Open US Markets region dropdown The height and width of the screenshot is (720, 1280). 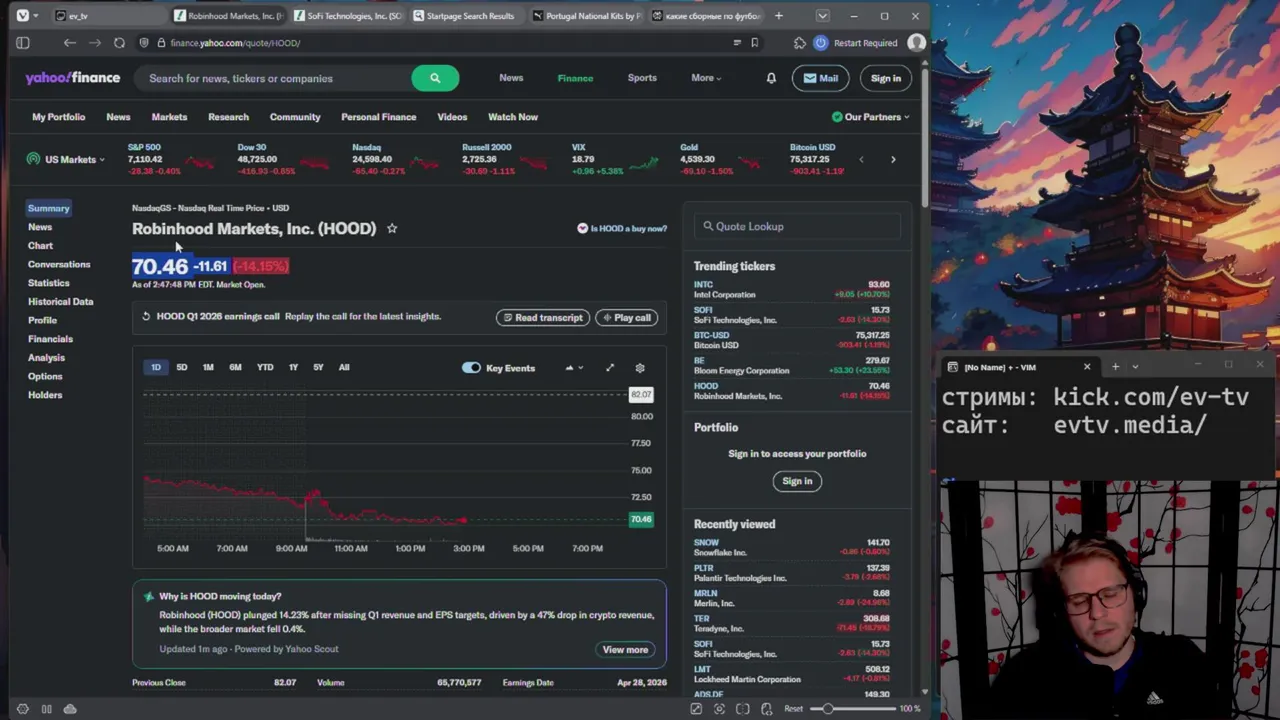coord(66,159)
